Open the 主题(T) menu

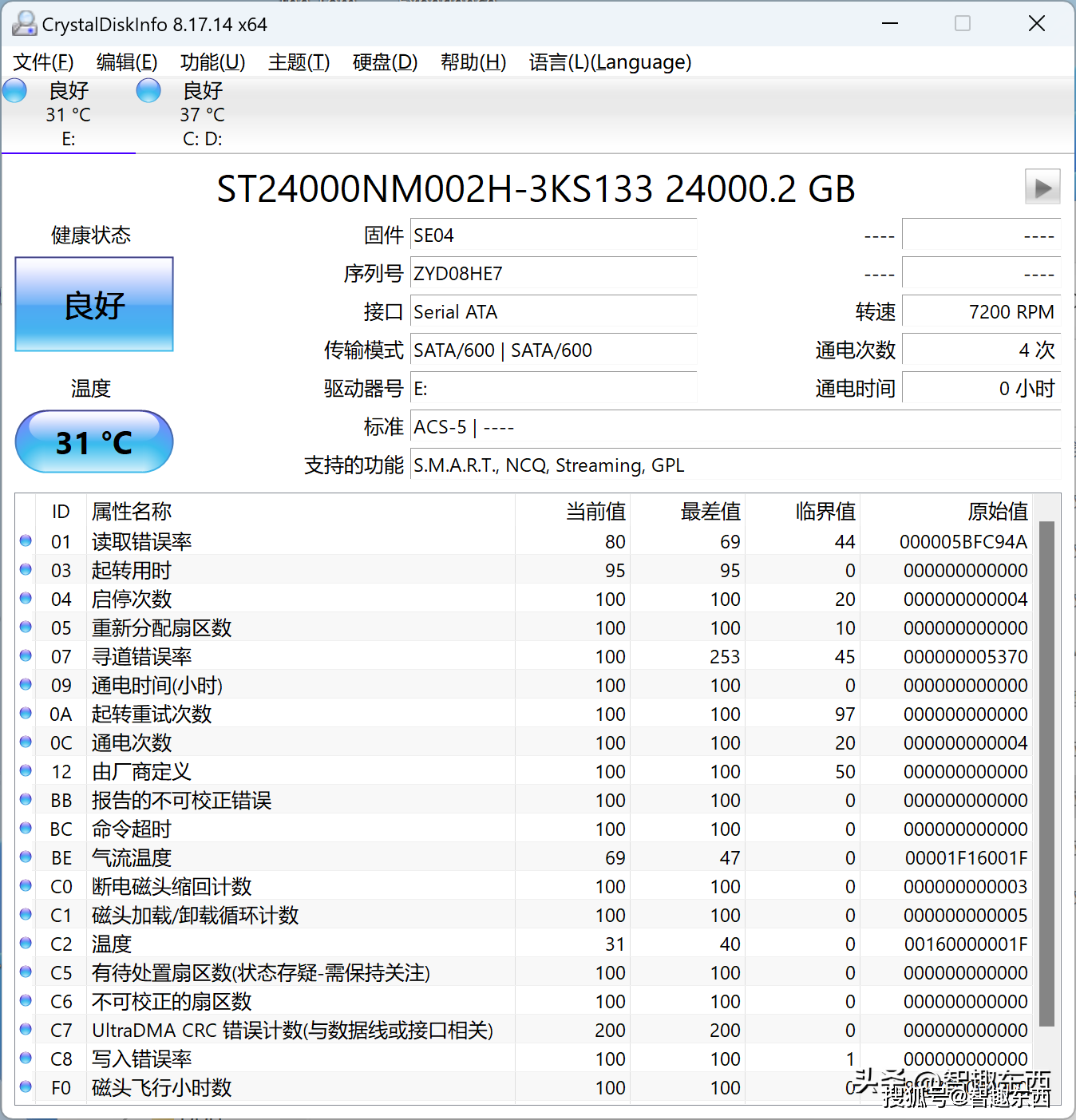pos(299,62)
